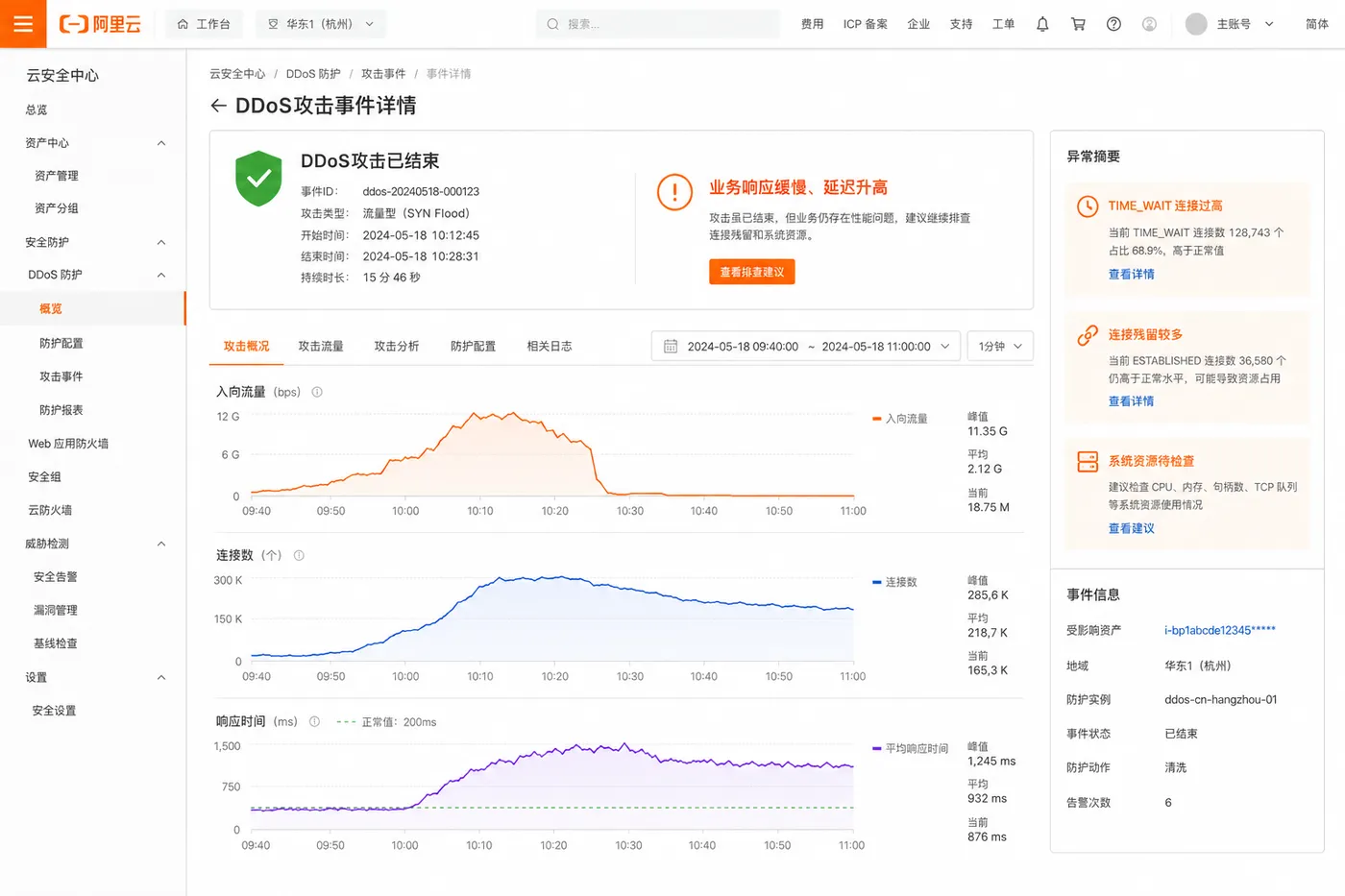The image size is (1345, 896).
Task: Open 安全告警 in the sidebar
Action: pos(56,577)
